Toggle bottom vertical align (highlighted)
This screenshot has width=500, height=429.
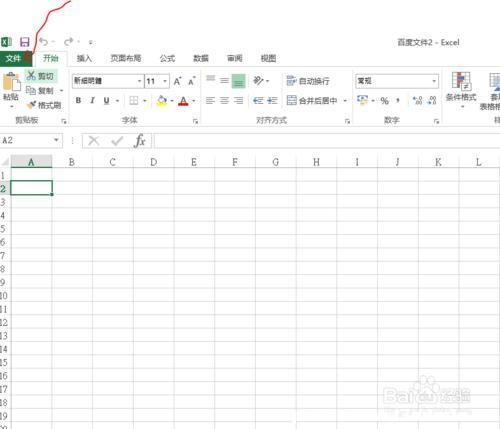pos(239,81)
